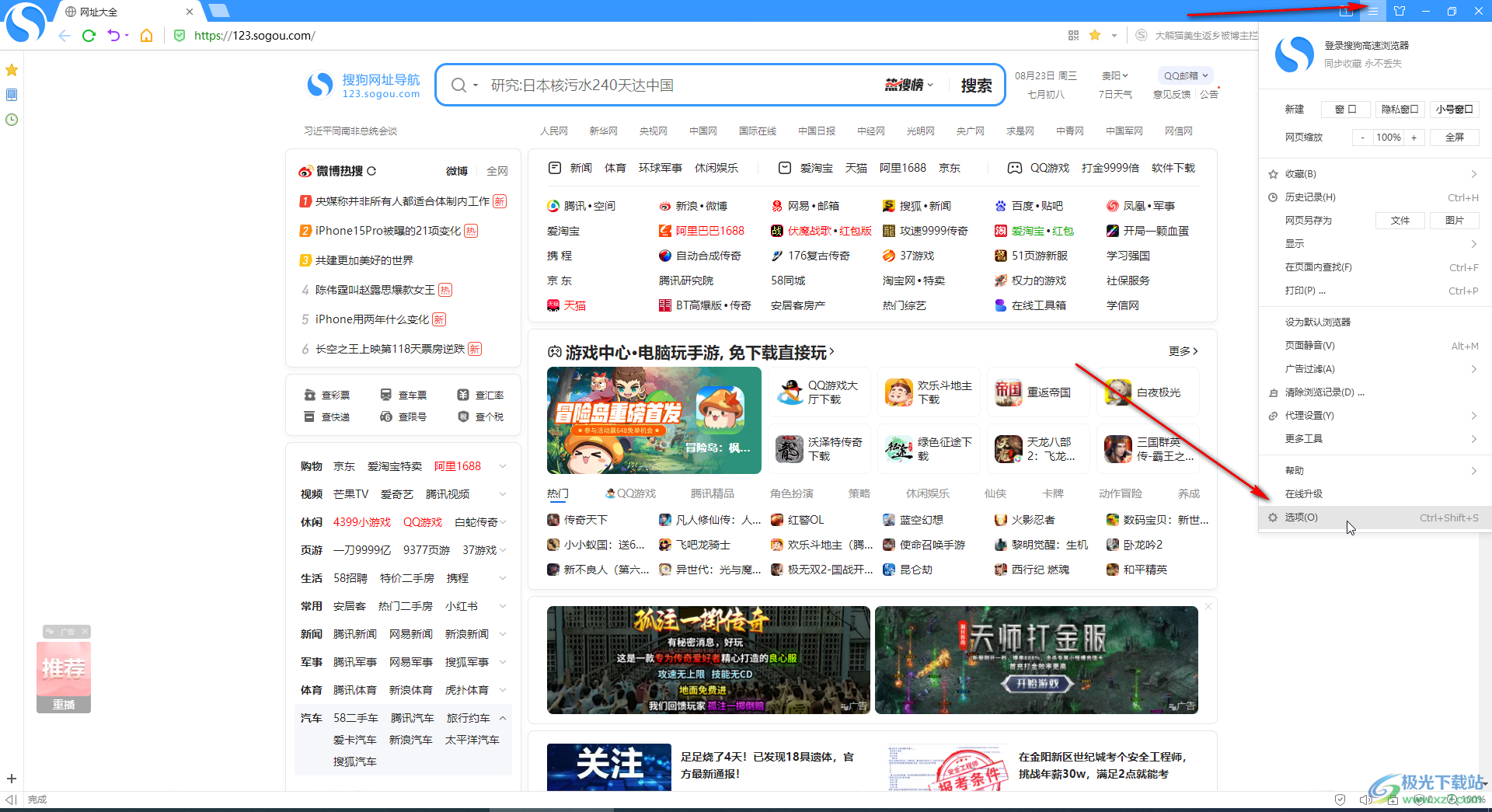Close the 网址大全 tab
The width and height of the screenshot is (1492, 812).
point(190,12)
